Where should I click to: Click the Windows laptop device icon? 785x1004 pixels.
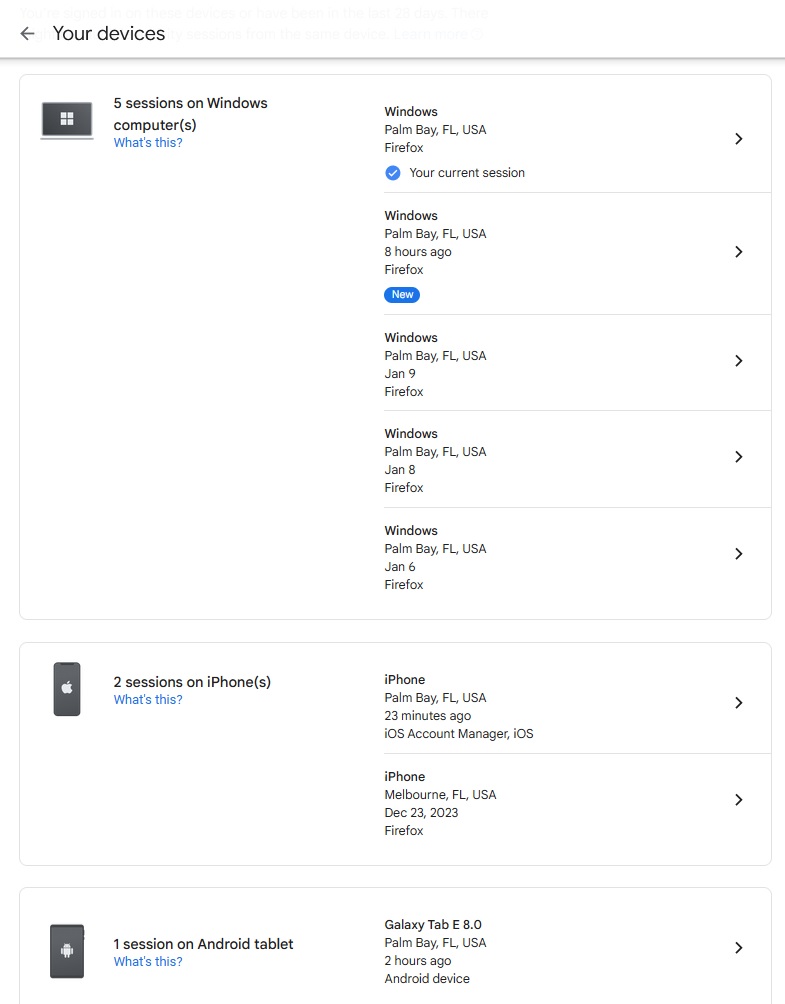point(67,120)
